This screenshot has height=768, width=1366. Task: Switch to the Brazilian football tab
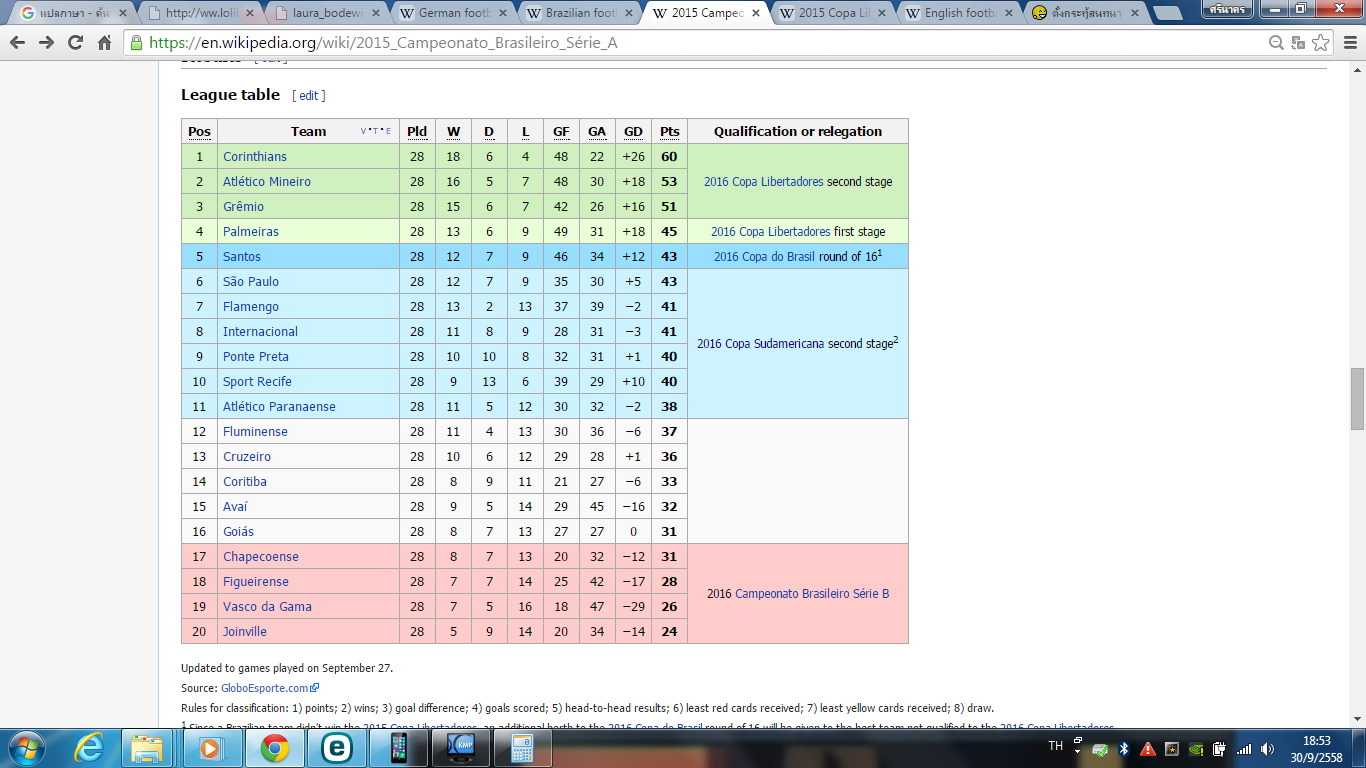pyautogui.click(x=578, y=13)
